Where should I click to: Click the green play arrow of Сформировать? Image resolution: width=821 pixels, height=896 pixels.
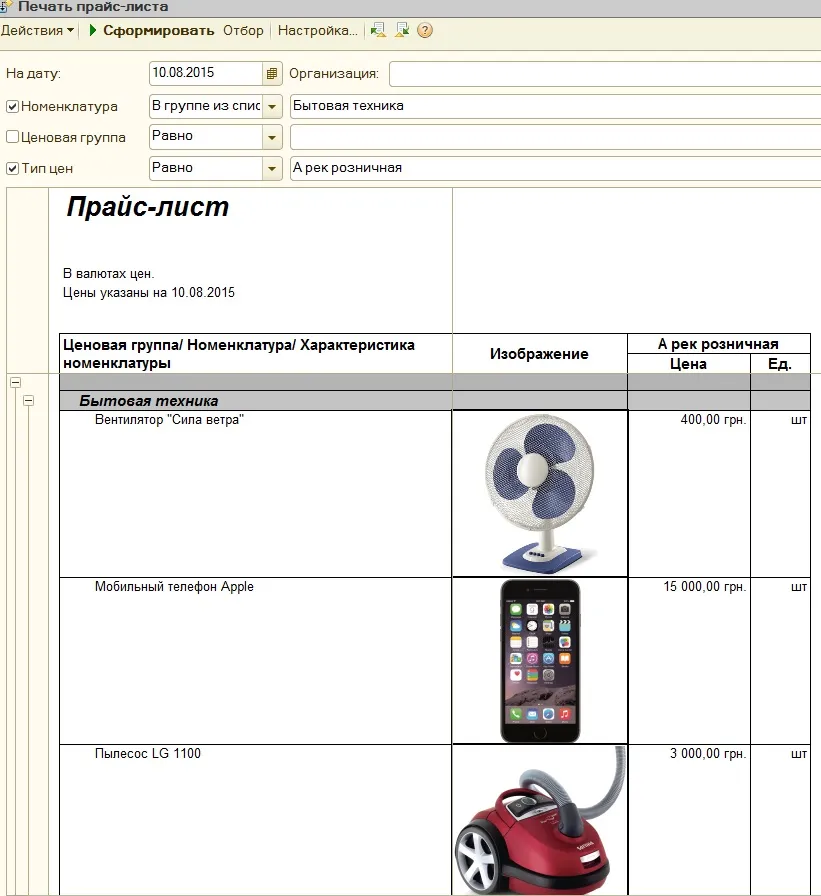click(x=93, y=30)
